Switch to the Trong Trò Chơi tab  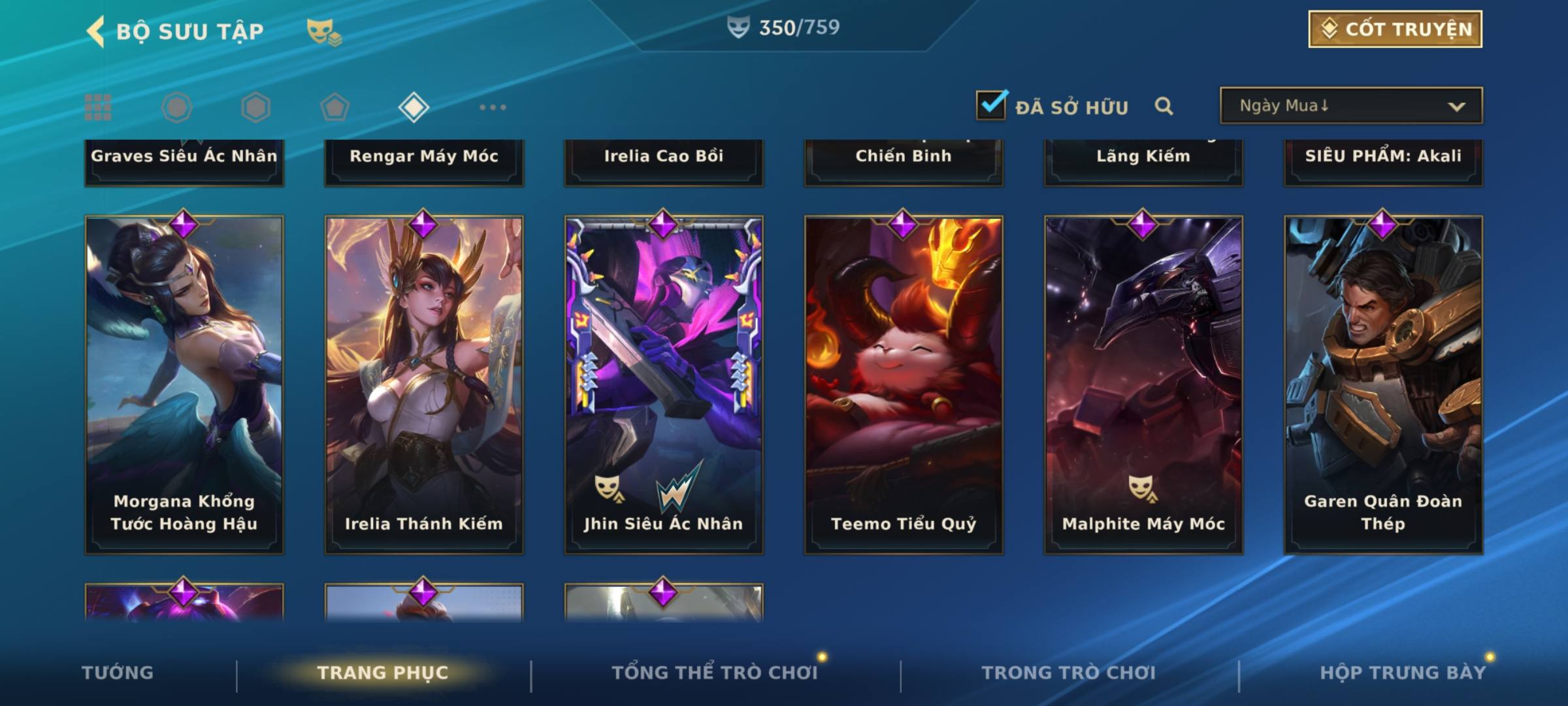1069,673
